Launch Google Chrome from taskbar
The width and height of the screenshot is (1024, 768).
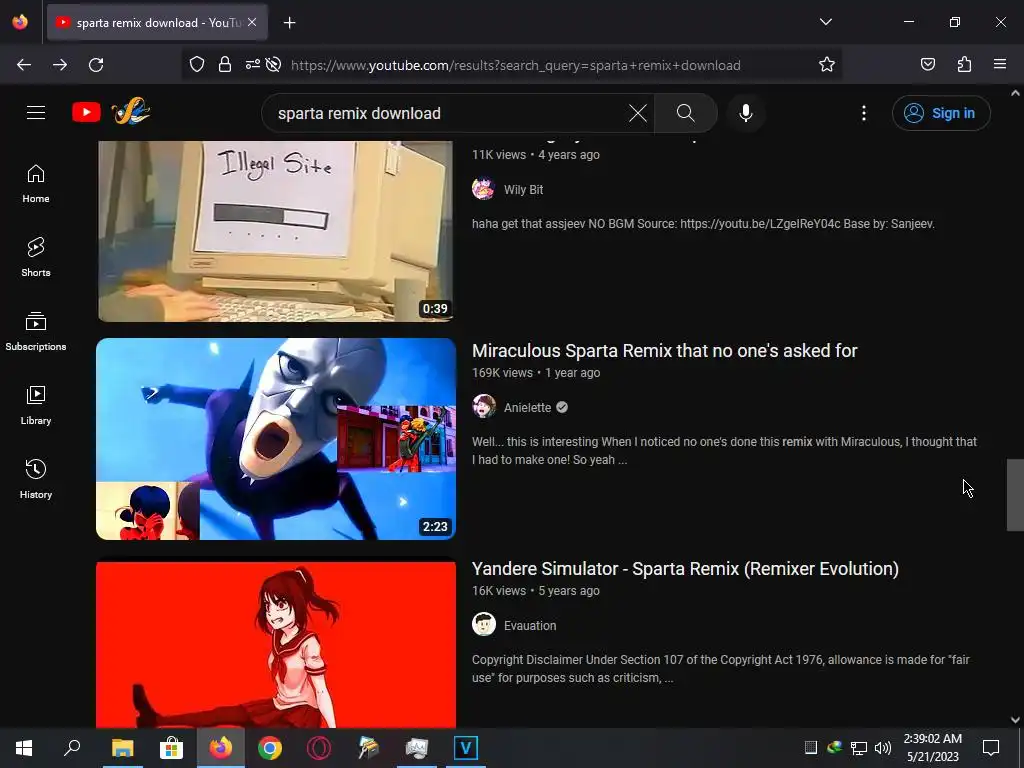270,748
